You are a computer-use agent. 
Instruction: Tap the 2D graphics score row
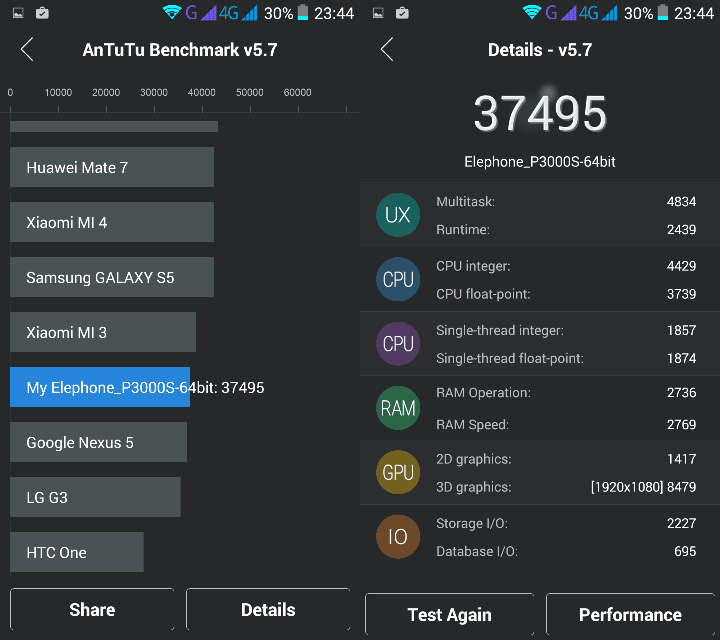(x=566, y=459)
